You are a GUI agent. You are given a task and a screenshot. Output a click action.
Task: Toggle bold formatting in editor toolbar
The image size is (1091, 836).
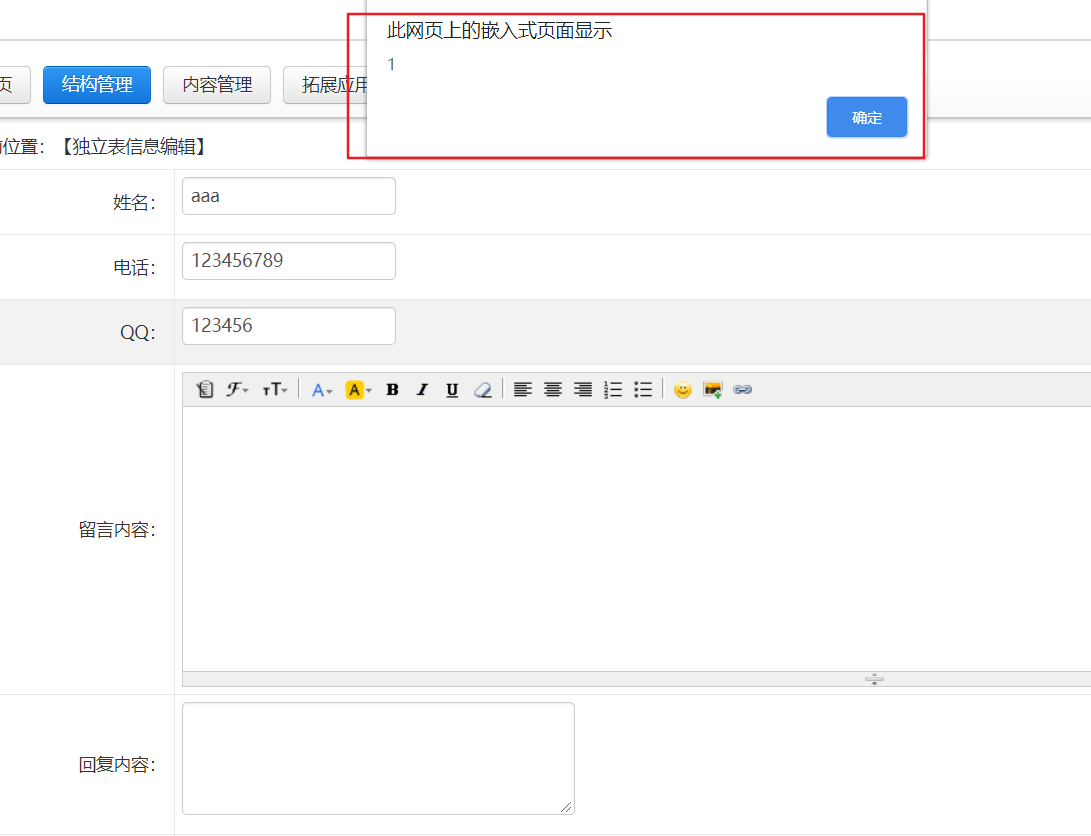pos(392,390)
